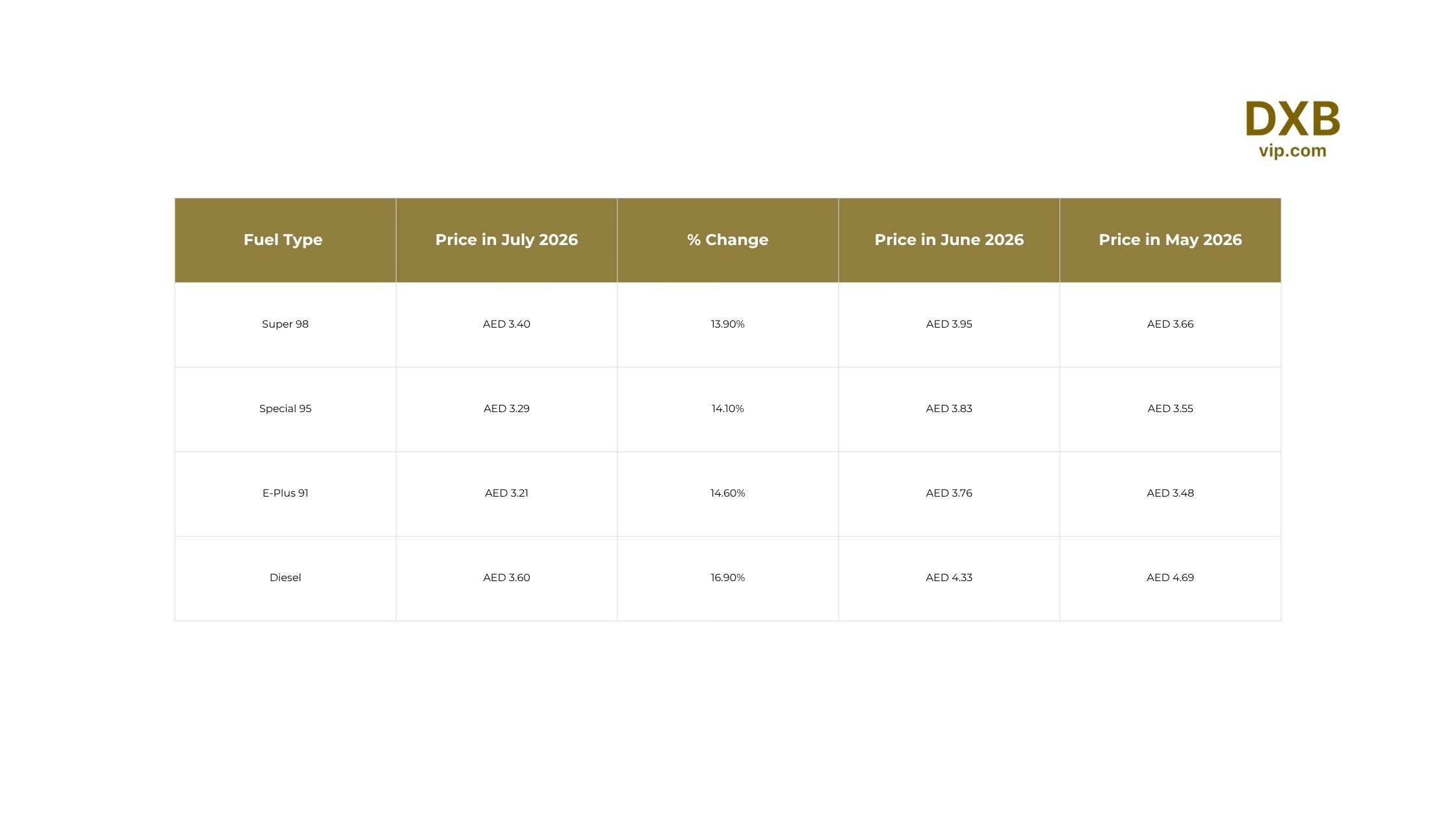Screen dimensions: 1456x819
Task: Select the AED 3.29 Special 95 price
Action: coord(506,409)
